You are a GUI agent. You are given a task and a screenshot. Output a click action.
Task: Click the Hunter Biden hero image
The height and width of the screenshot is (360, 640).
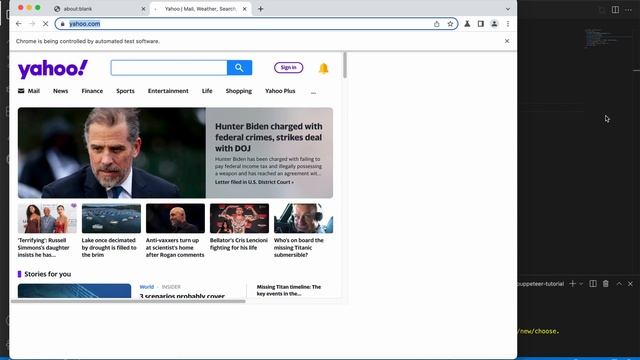tap(112, 153)
